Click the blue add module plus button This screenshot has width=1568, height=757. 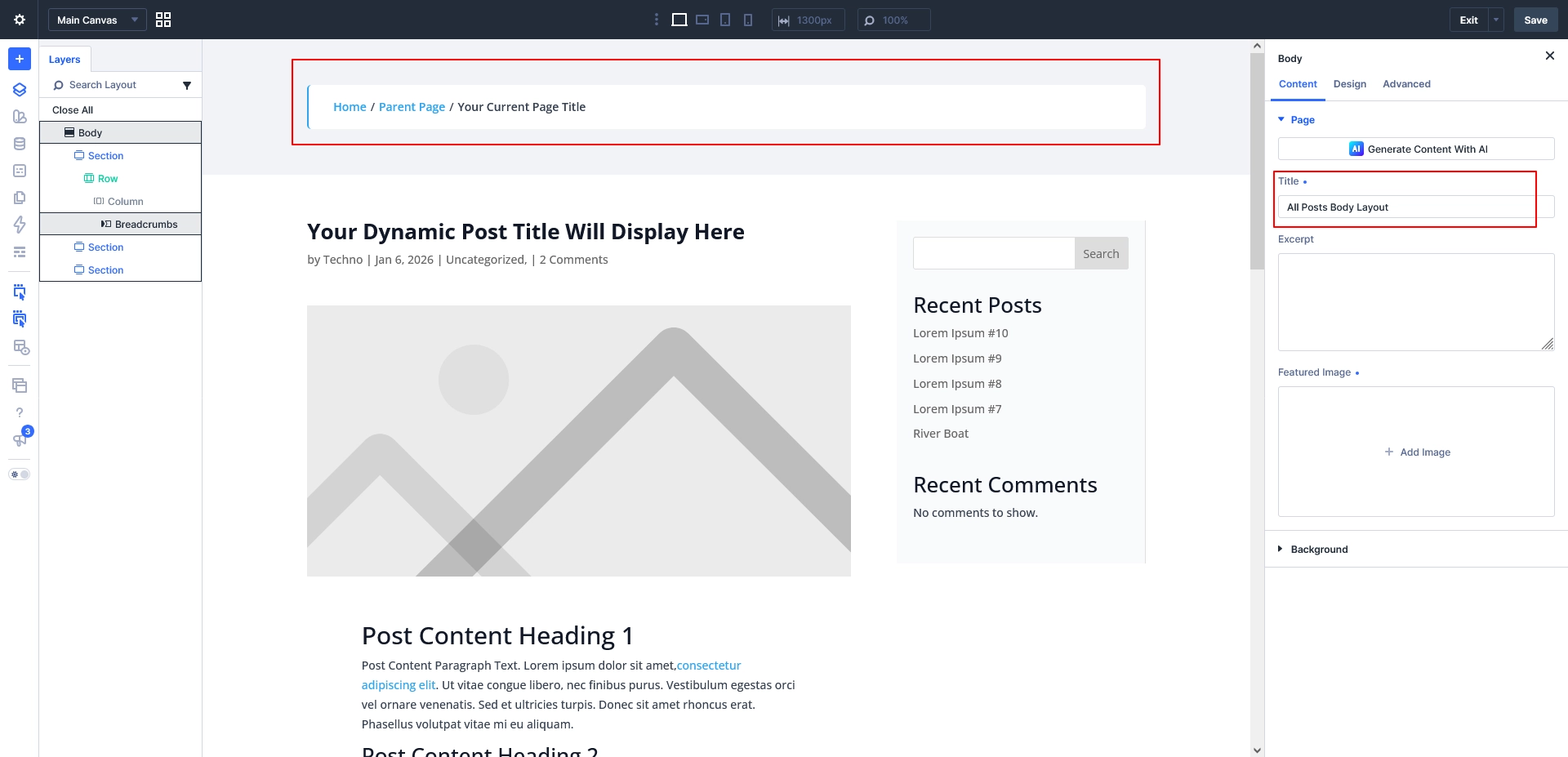[20, 59]
